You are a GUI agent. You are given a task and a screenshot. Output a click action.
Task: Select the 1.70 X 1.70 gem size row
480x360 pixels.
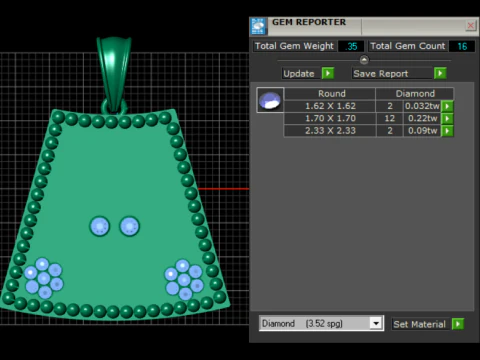362,119
